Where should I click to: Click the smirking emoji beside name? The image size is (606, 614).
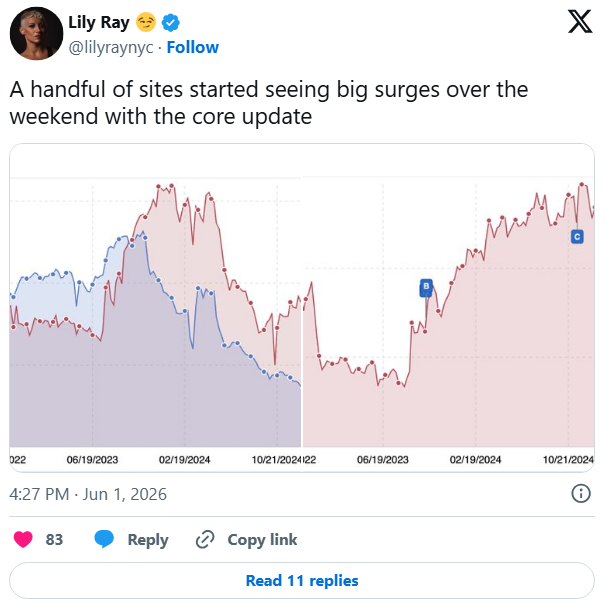[x=146, y=22]
